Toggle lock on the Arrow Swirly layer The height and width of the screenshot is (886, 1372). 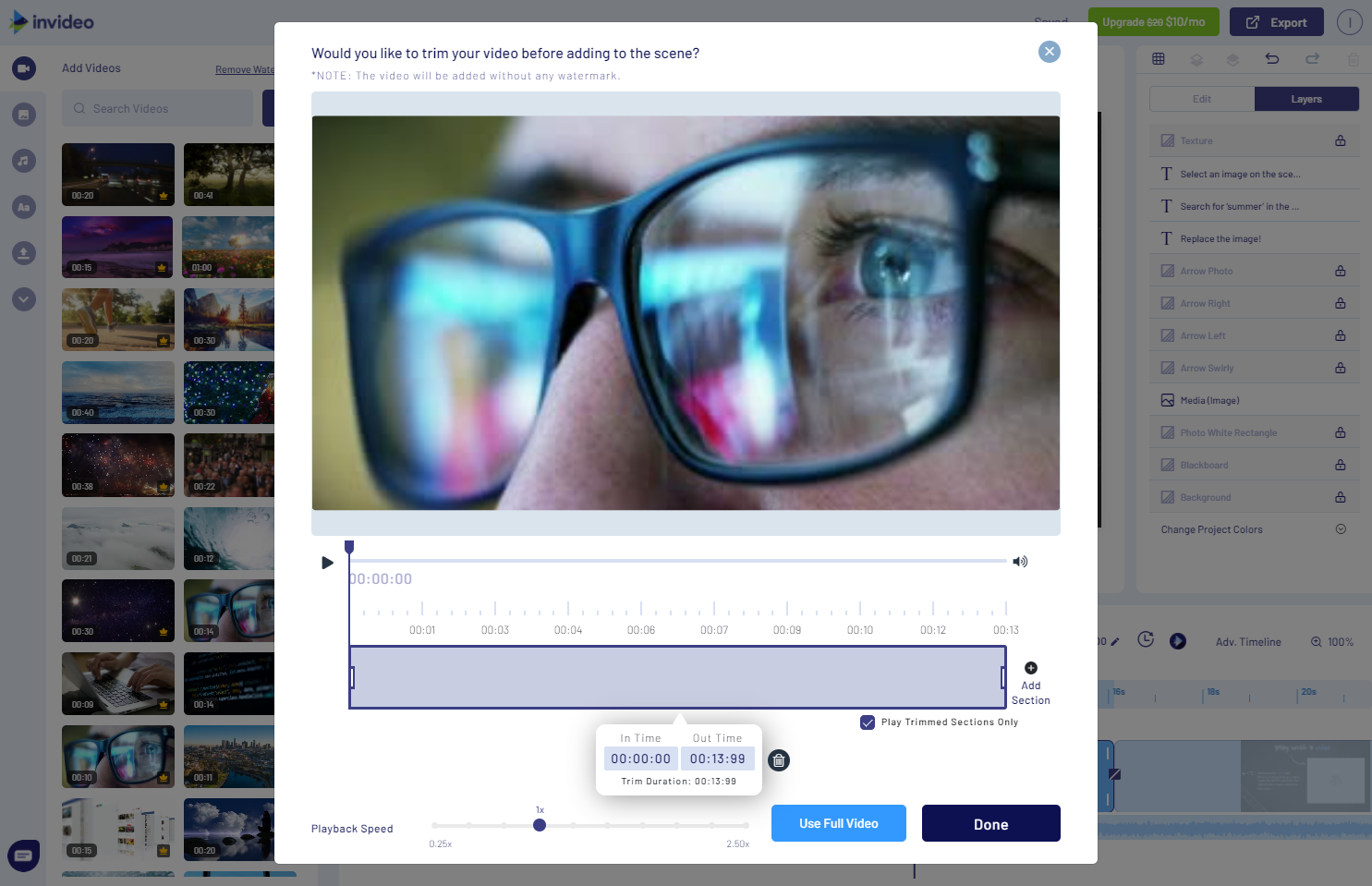click(1341, 369)
